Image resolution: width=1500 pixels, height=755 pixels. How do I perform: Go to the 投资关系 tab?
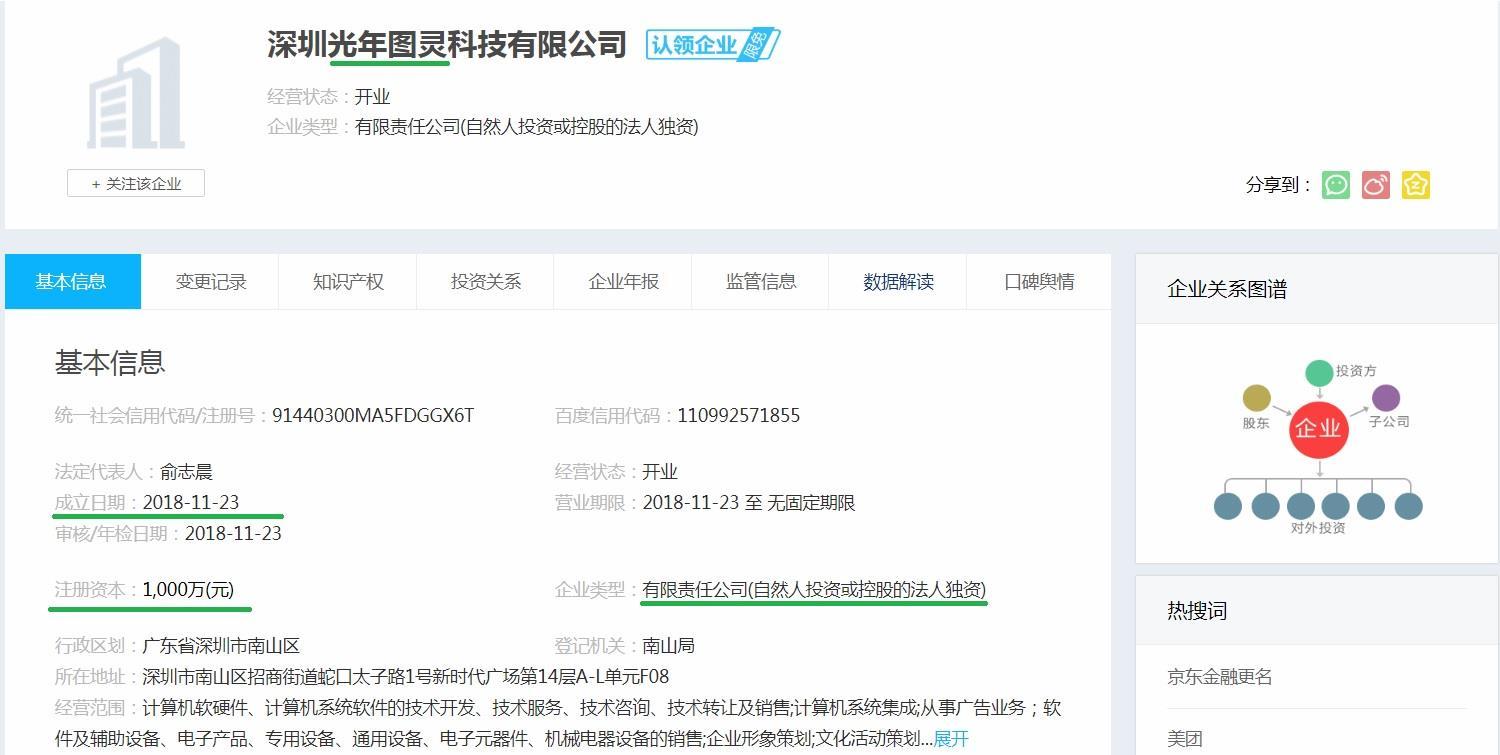click(x=485, y=281)
